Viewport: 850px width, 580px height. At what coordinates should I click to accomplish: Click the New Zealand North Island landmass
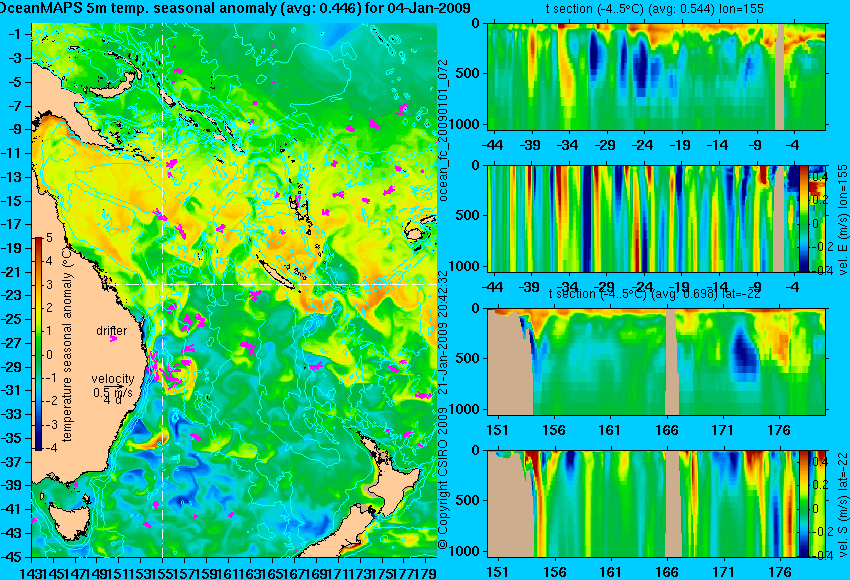point(393,485)
